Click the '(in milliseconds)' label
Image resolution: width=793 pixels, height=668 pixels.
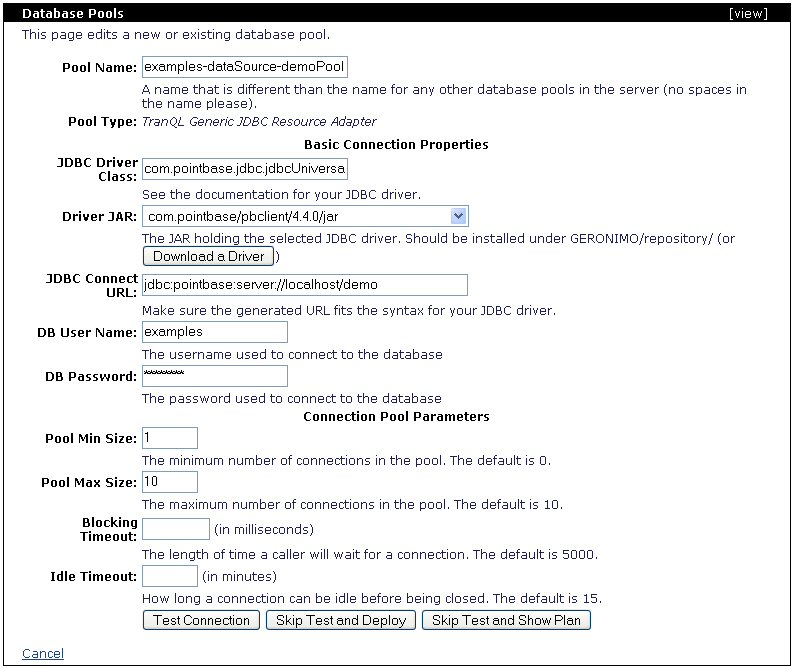pyautogui.click(x=264, y=529)
